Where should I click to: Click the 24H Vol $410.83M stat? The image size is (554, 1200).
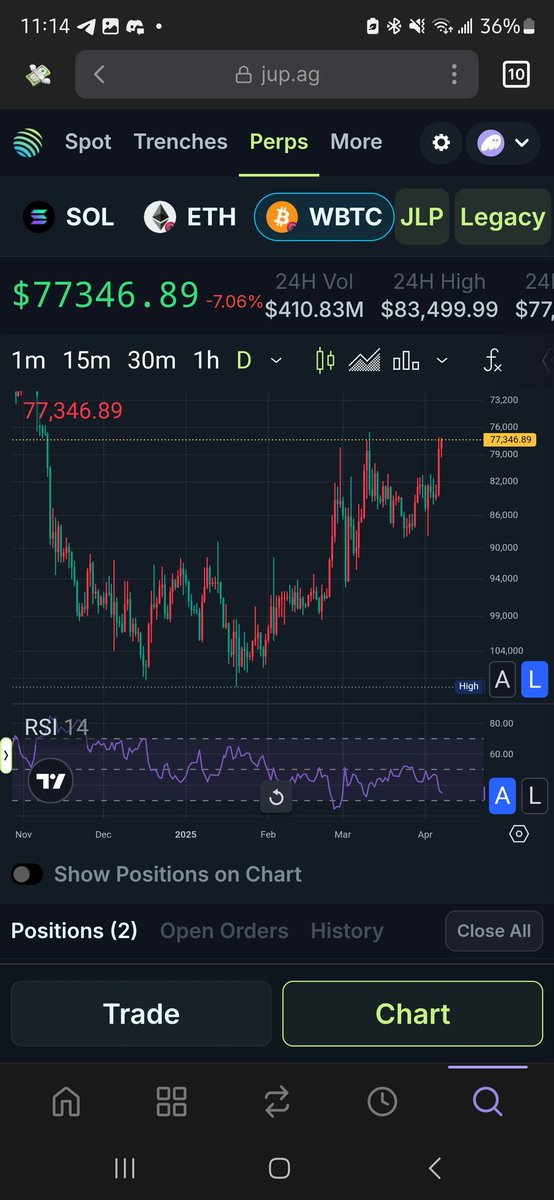point(314,296)
